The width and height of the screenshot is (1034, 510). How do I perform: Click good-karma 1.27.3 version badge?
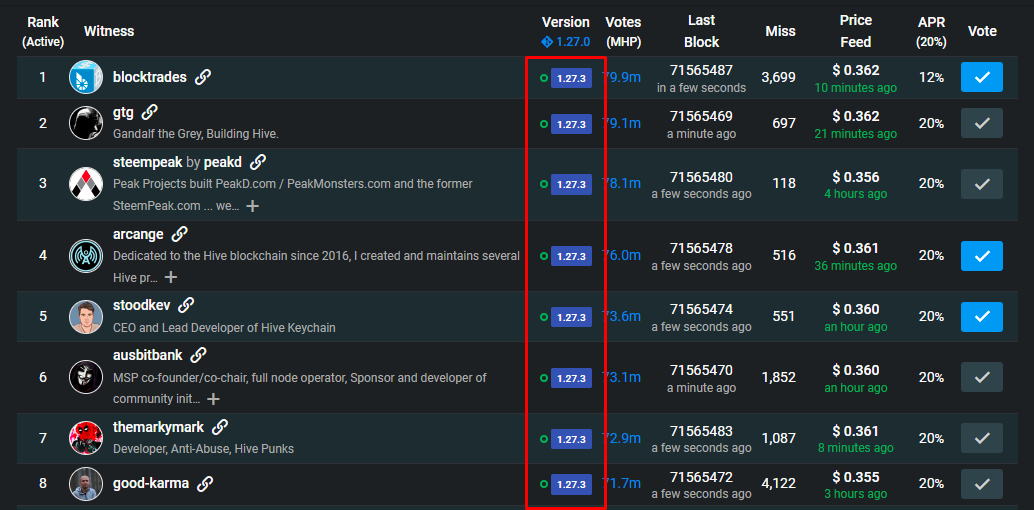(571, 484)
